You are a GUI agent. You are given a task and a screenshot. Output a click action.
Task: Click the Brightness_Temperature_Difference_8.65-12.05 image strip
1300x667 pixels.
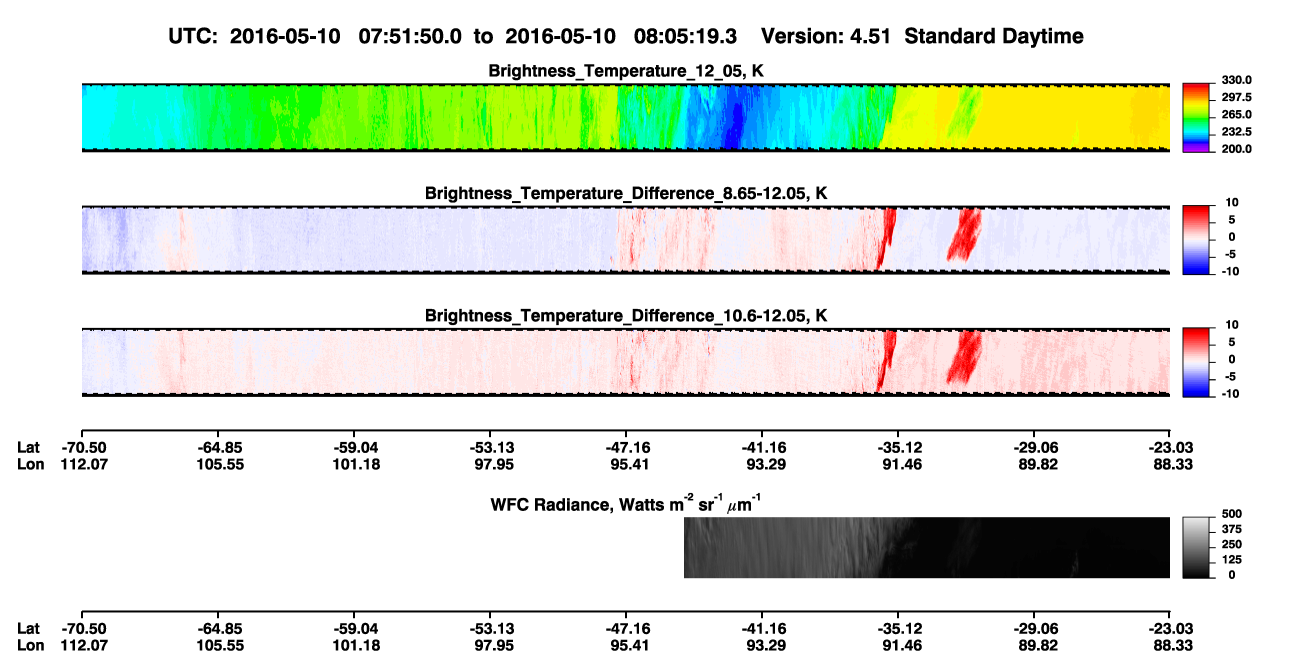[x=625, y=240]
